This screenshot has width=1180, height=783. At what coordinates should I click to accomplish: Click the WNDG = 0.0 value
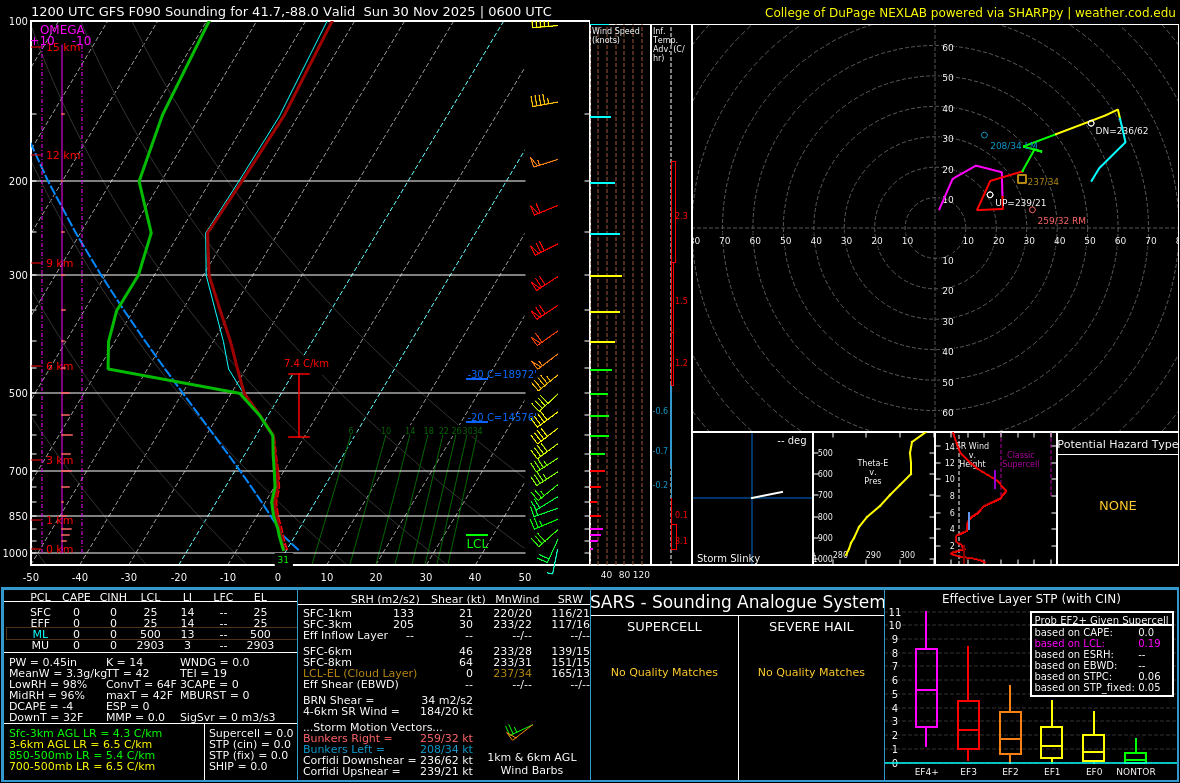[x=214, y=663]
